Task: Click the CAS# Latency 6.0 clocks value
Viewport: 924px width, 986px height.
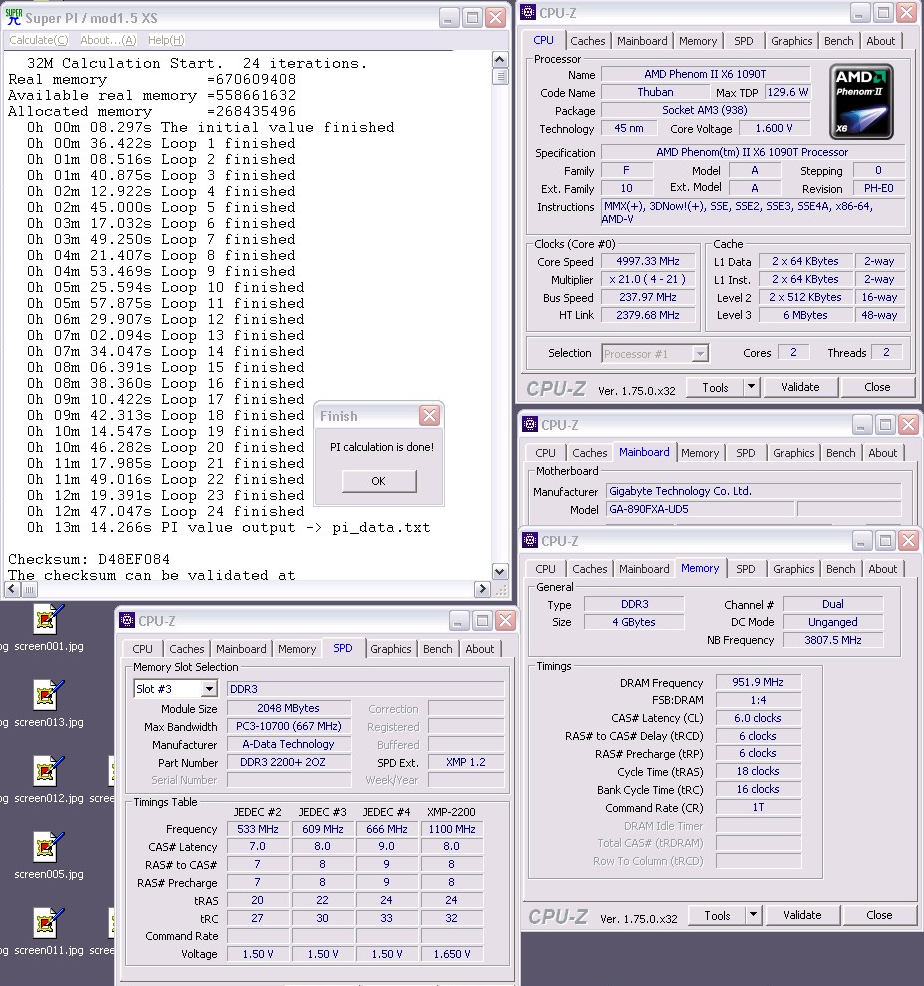Action: 758,718
